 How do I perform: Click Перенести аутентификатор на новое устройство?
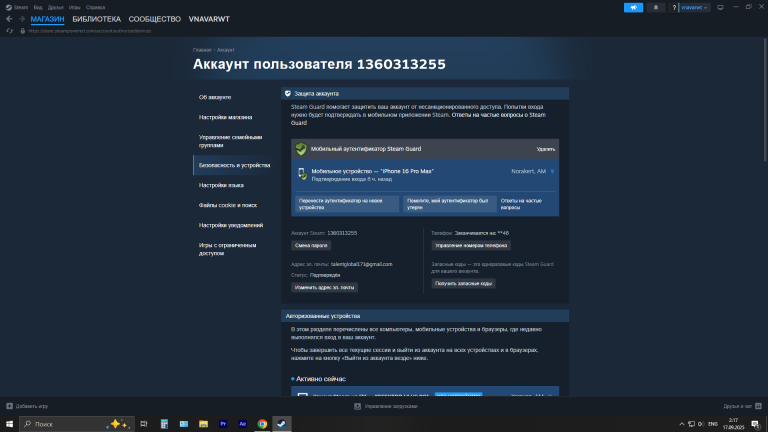[346, 204]
